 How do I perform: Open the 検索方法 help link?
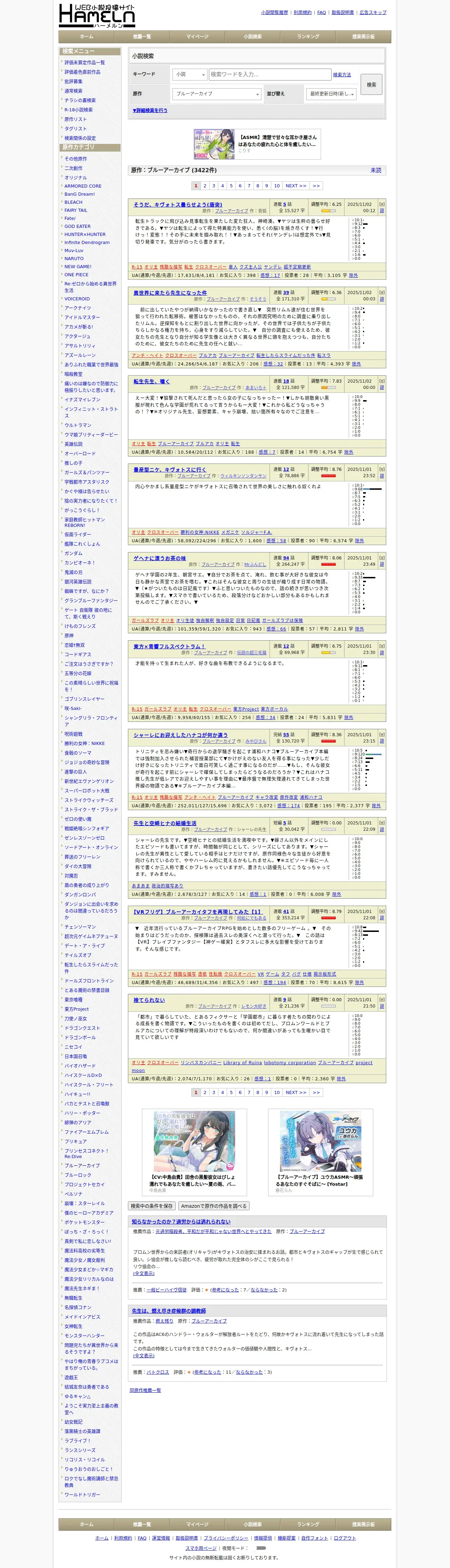342,75
